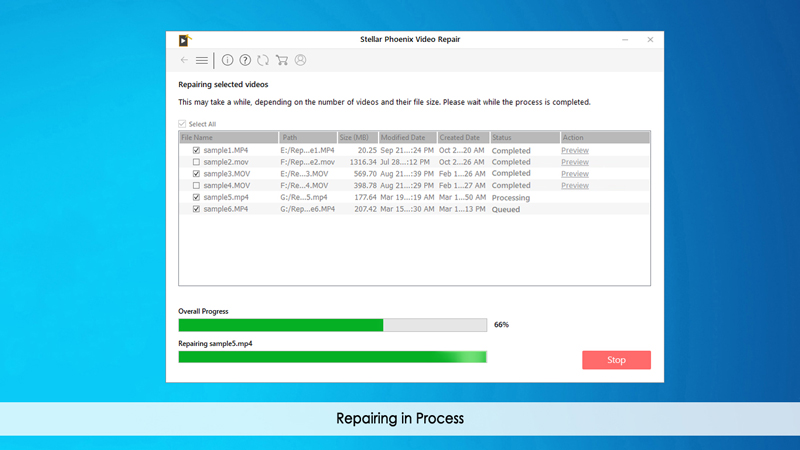Click the 1316.34 size value
The width and height of the screenshot is (800, 450).
(x=363, y=162)
